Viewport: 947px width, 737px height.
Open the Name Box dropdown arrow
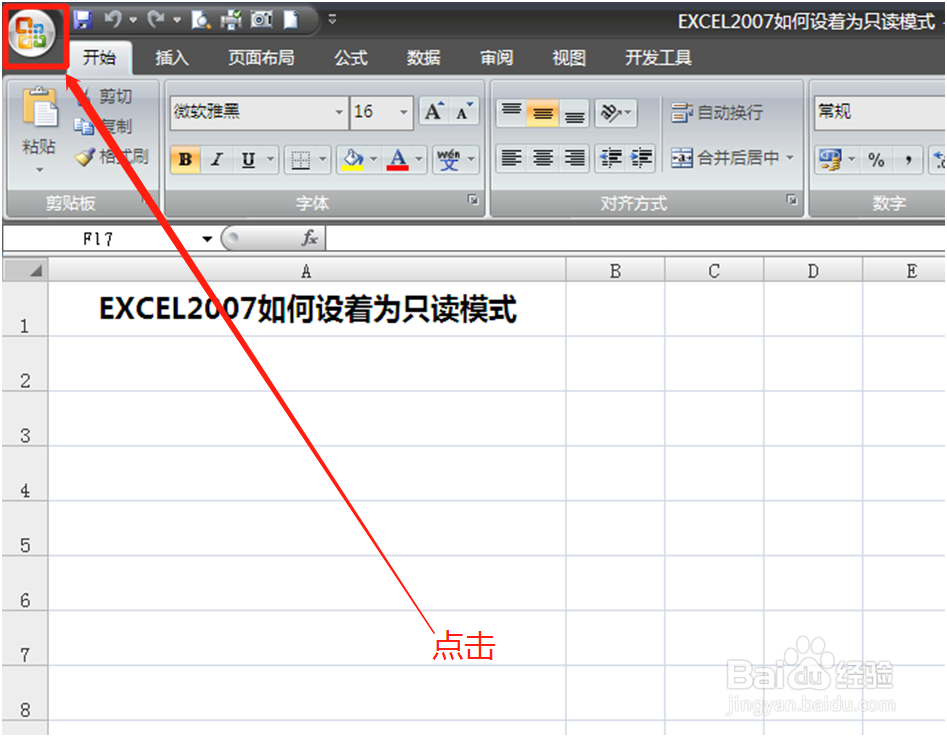pyautogui.click(x=207, y=239)
